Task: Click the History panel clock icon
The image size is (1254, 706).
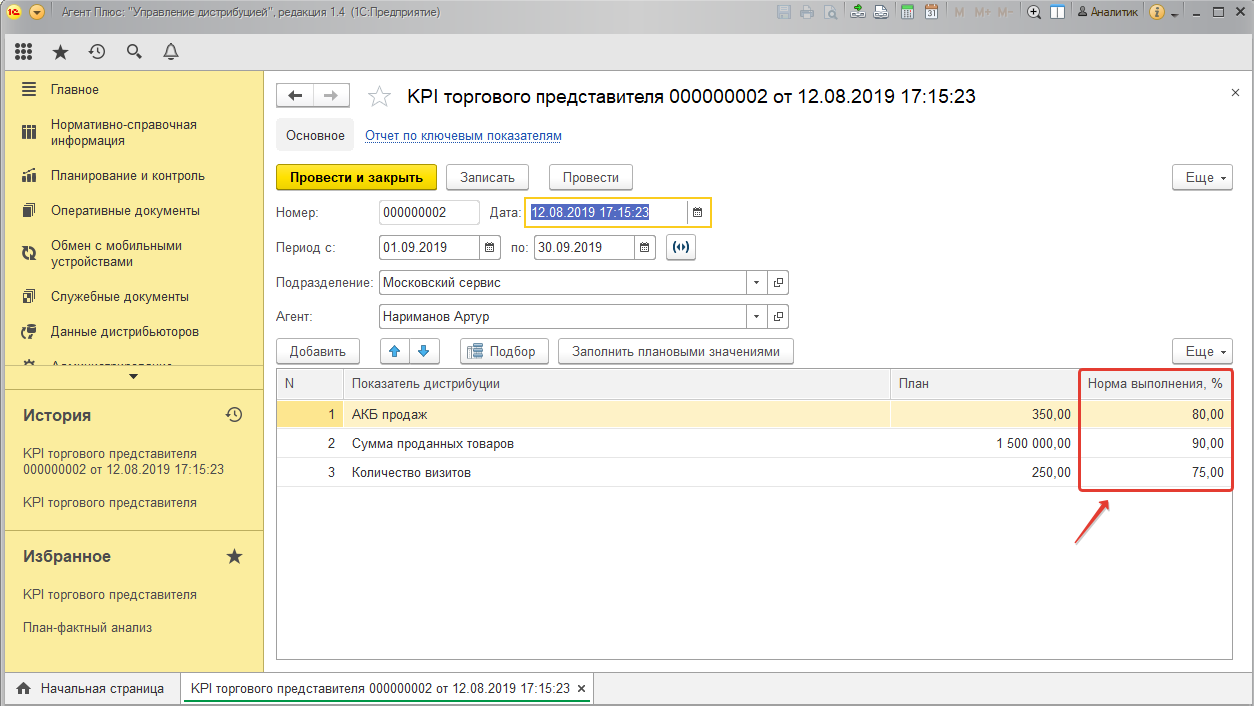Action: 234,414
